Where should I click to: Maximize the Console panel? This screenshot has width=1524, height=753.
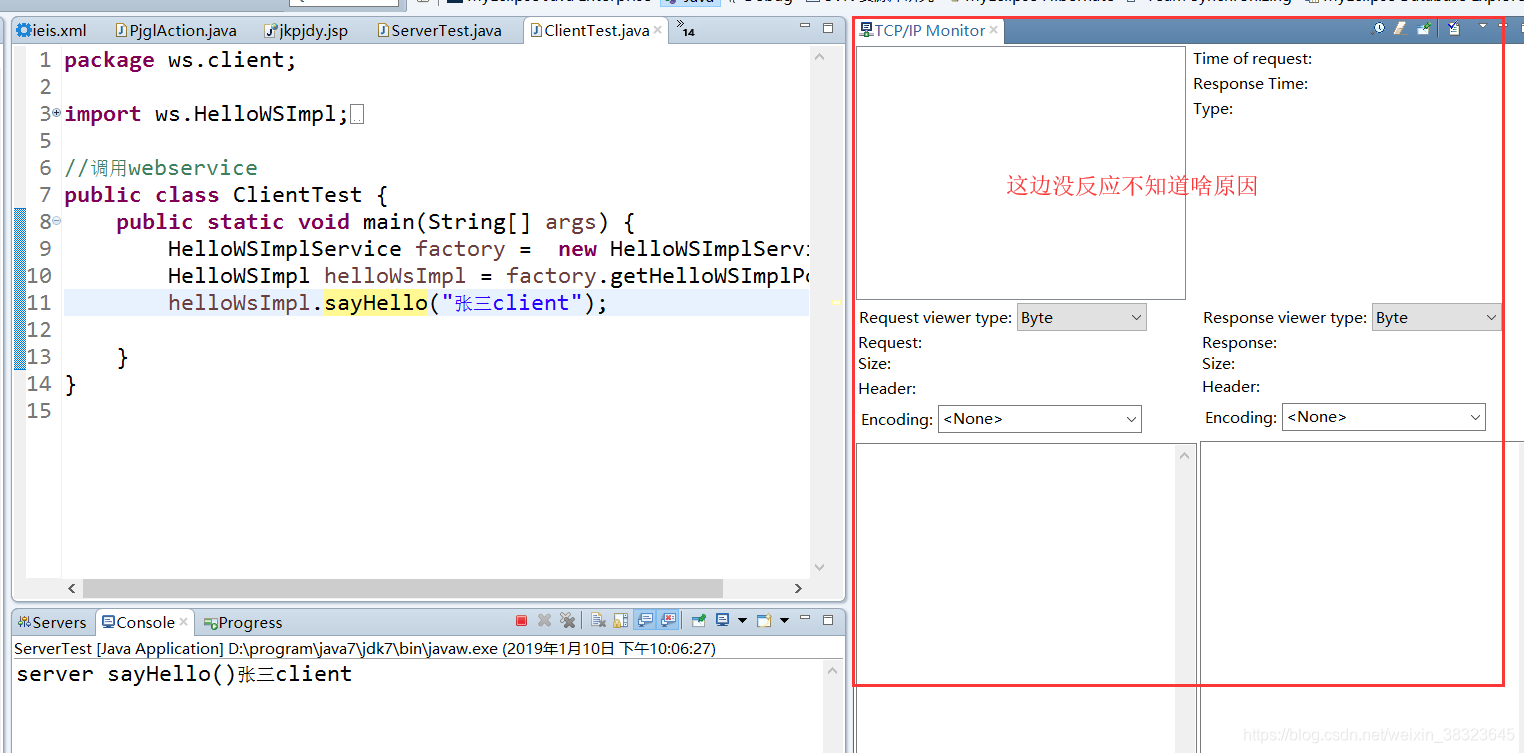[x=827, y=620]
